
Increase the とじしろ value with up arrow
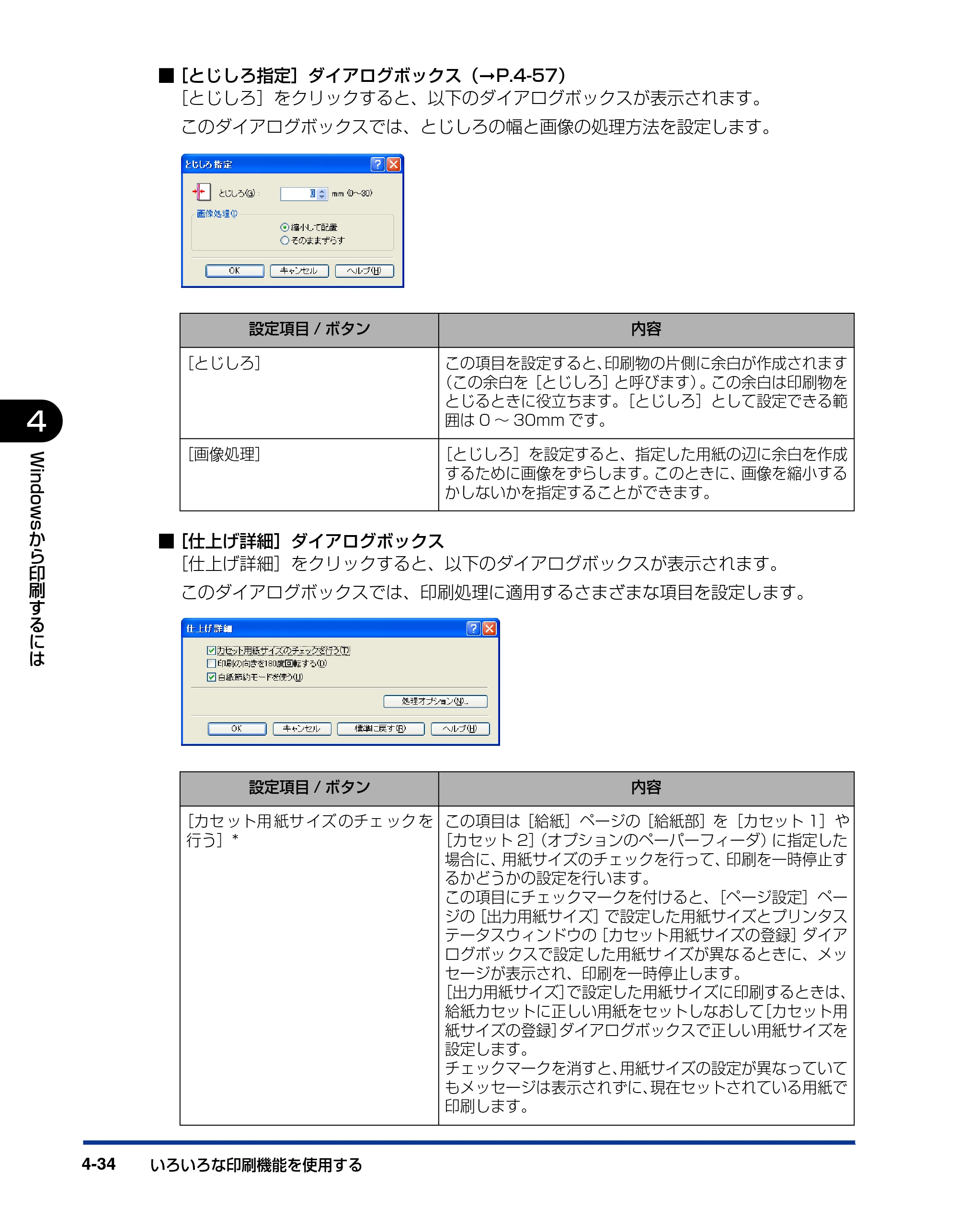(321, 191)
